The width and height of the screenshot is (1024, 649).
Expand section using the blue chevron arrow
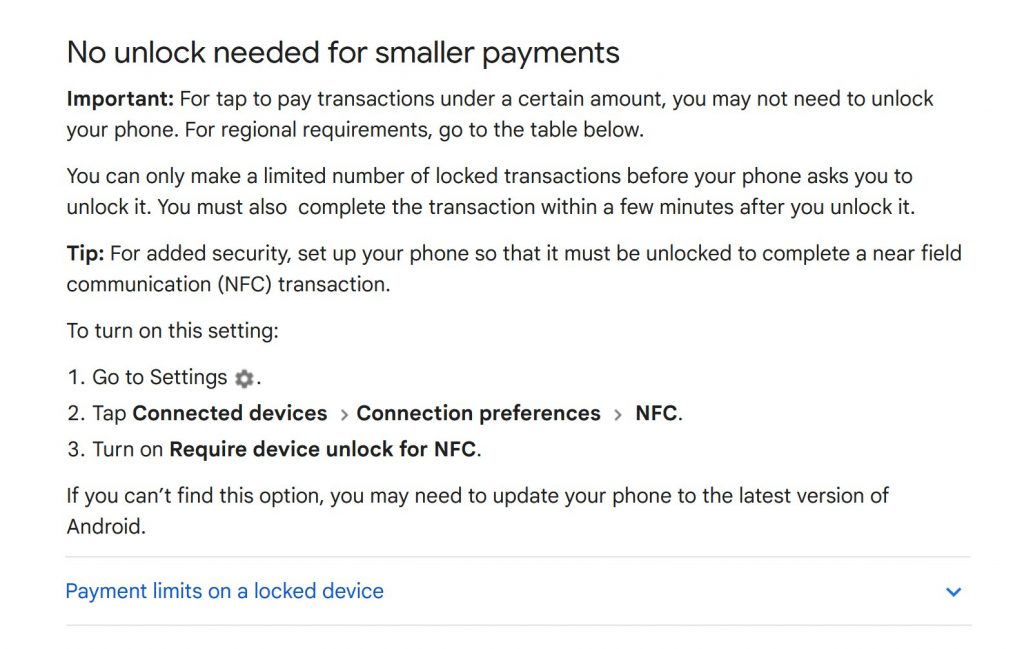(953, 592)
